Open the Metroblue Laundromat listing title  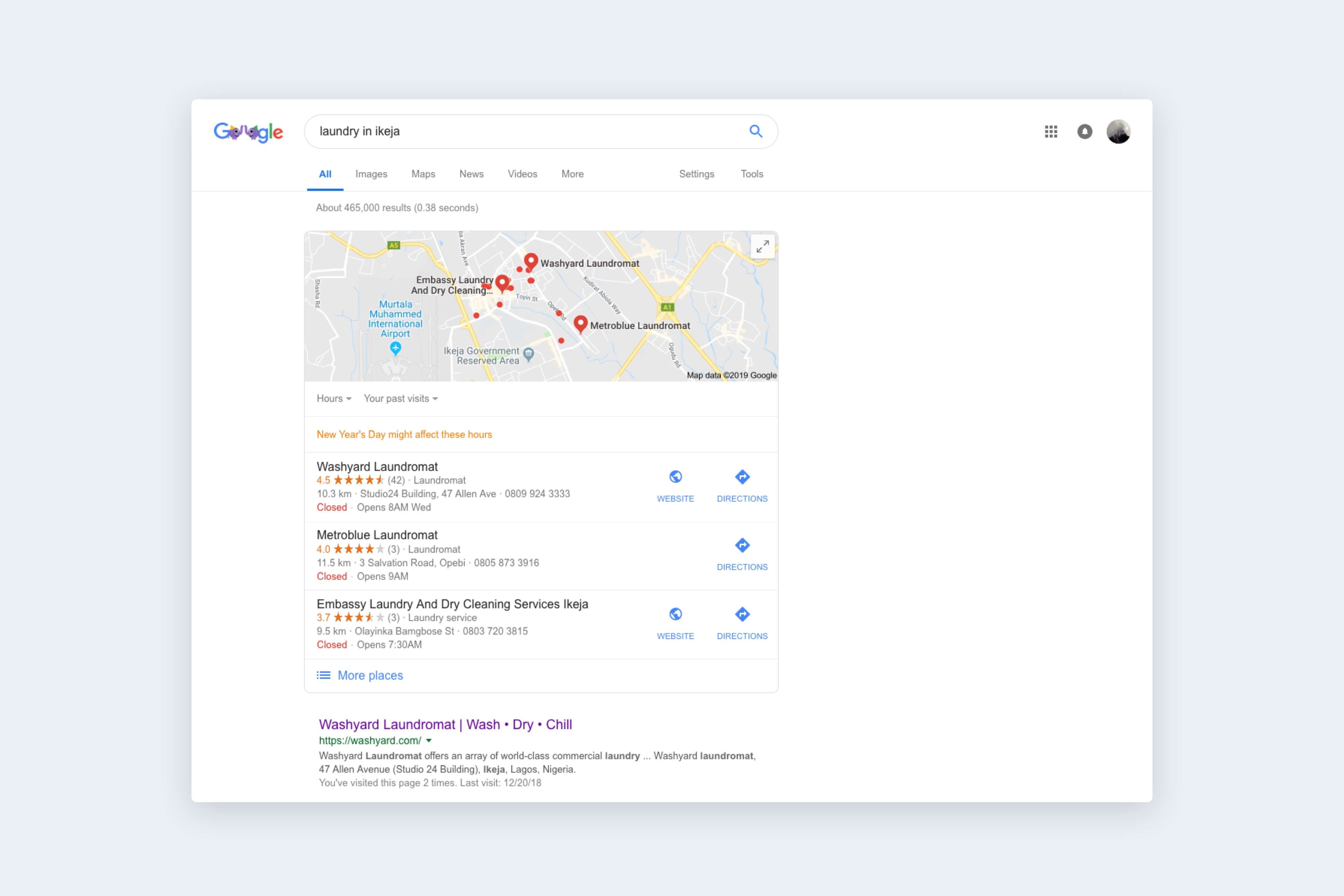coord(377,535)
